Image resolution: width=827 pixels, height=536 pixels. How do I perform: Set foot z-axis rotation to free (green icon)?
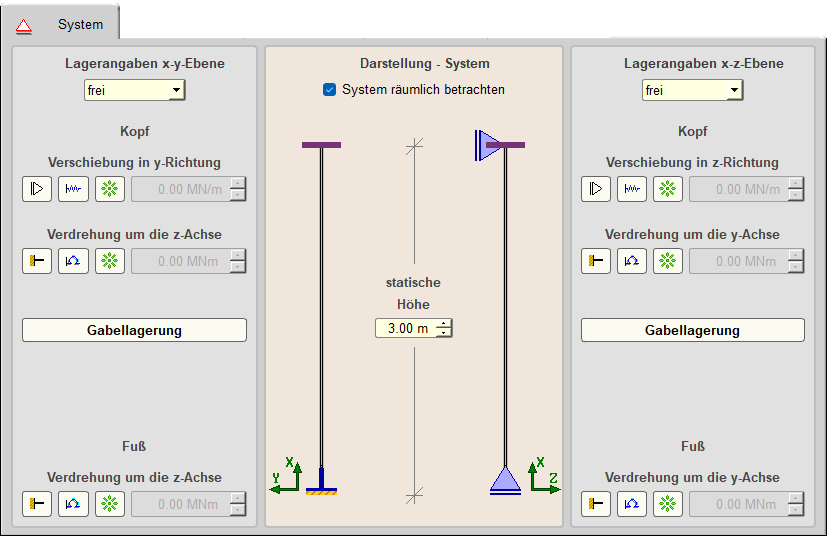click(110, 504)
